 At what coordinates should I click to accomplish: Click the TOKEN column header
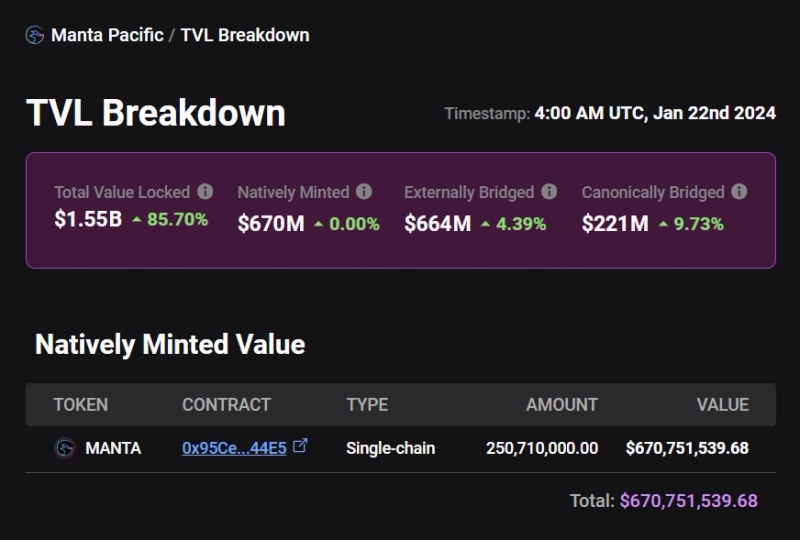point(81,405)
